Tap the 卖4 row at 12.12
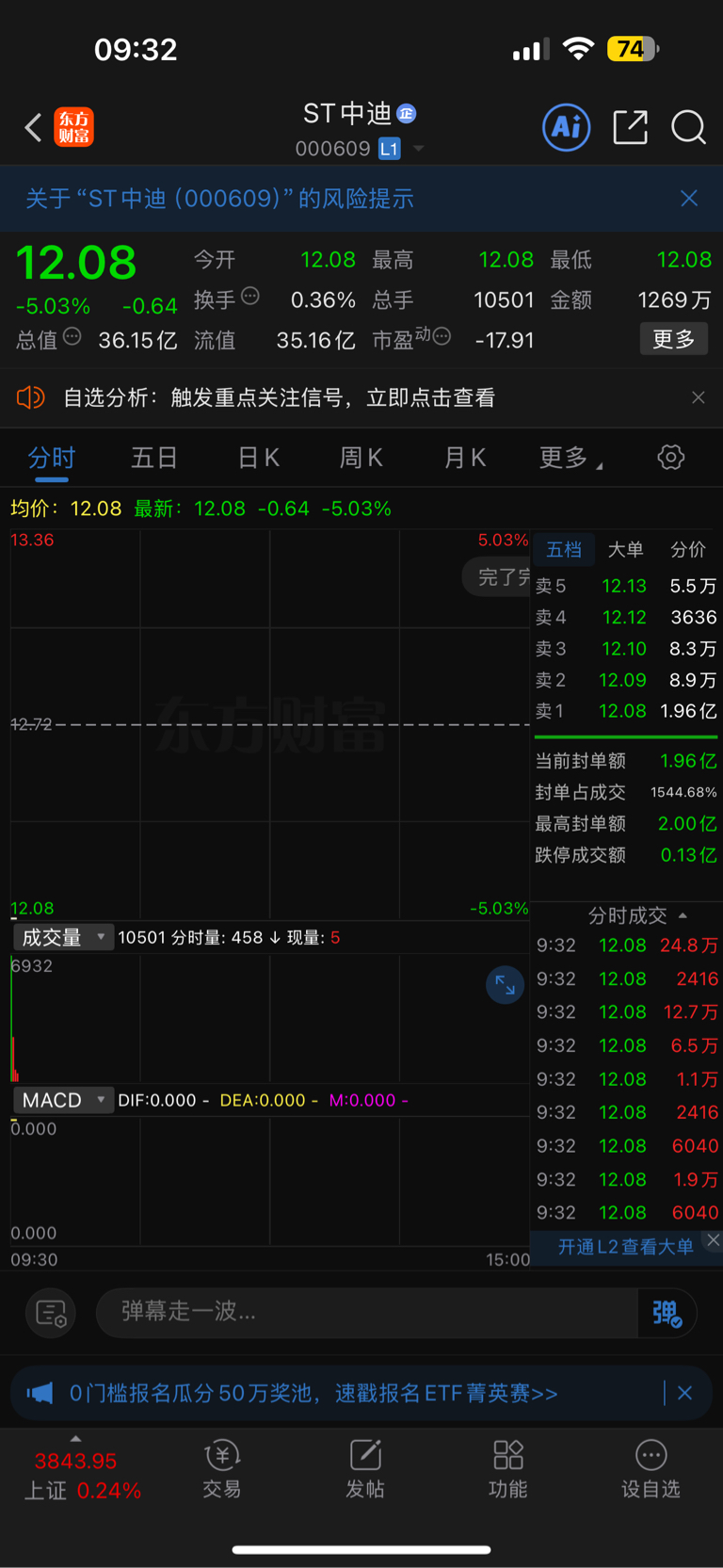Image resolution: width=723 pixels, height=1568 pixels. 626,618
